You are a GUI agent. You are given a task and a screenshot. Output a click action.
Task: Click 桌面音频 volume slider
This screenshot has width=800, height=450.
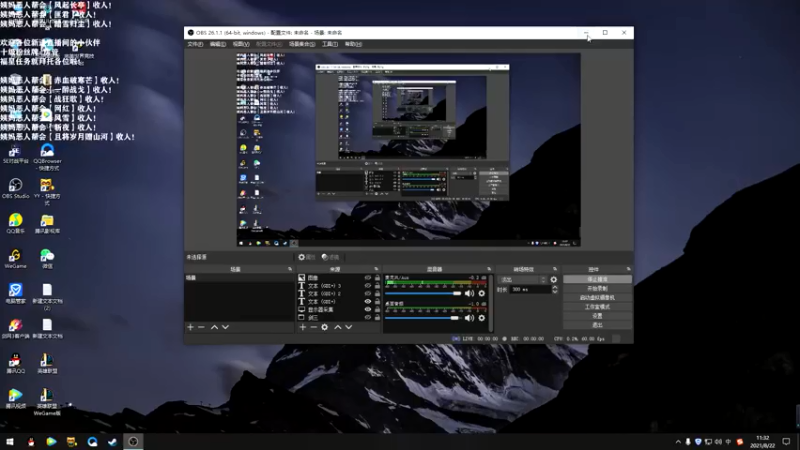pos(422,318)
